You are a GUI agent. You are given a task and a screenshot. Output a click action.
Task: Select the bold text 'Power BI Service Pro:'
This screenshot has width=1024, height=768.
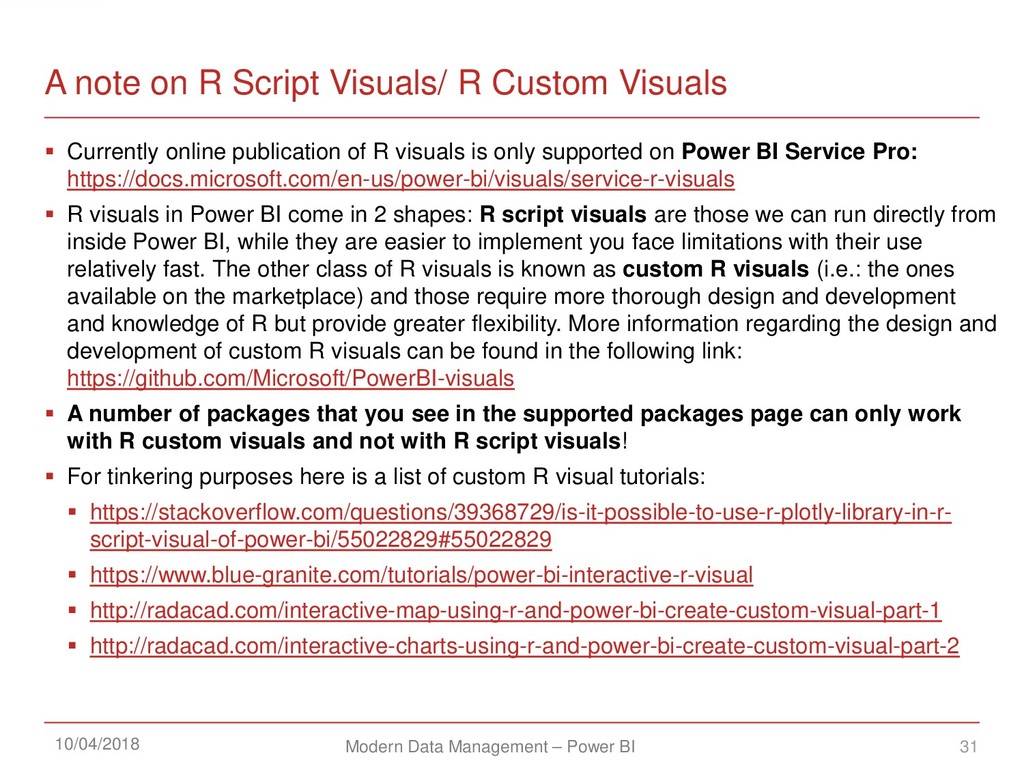point(799,152)
